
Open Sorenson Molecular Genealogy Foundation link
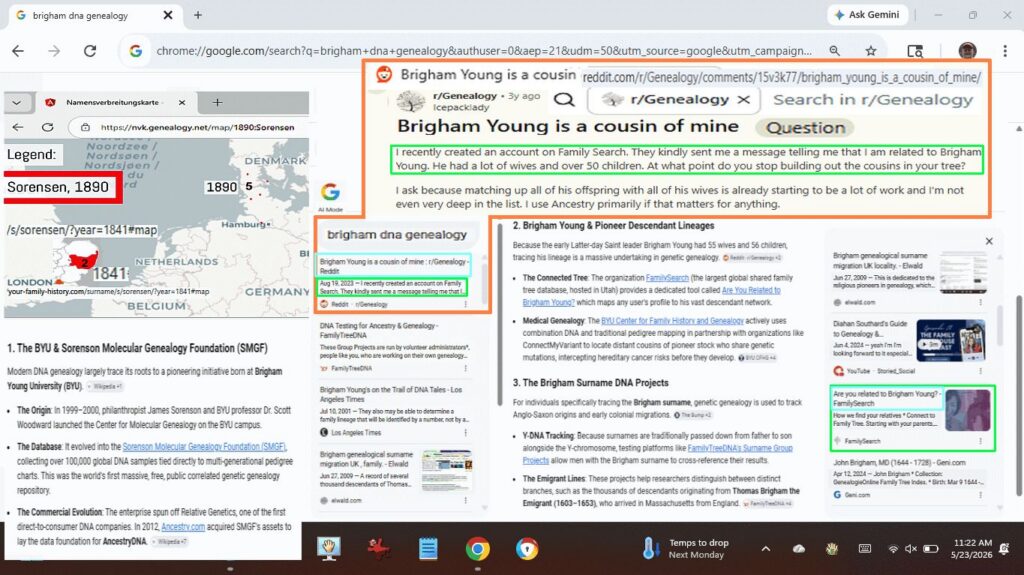click(x=204, y=447)
